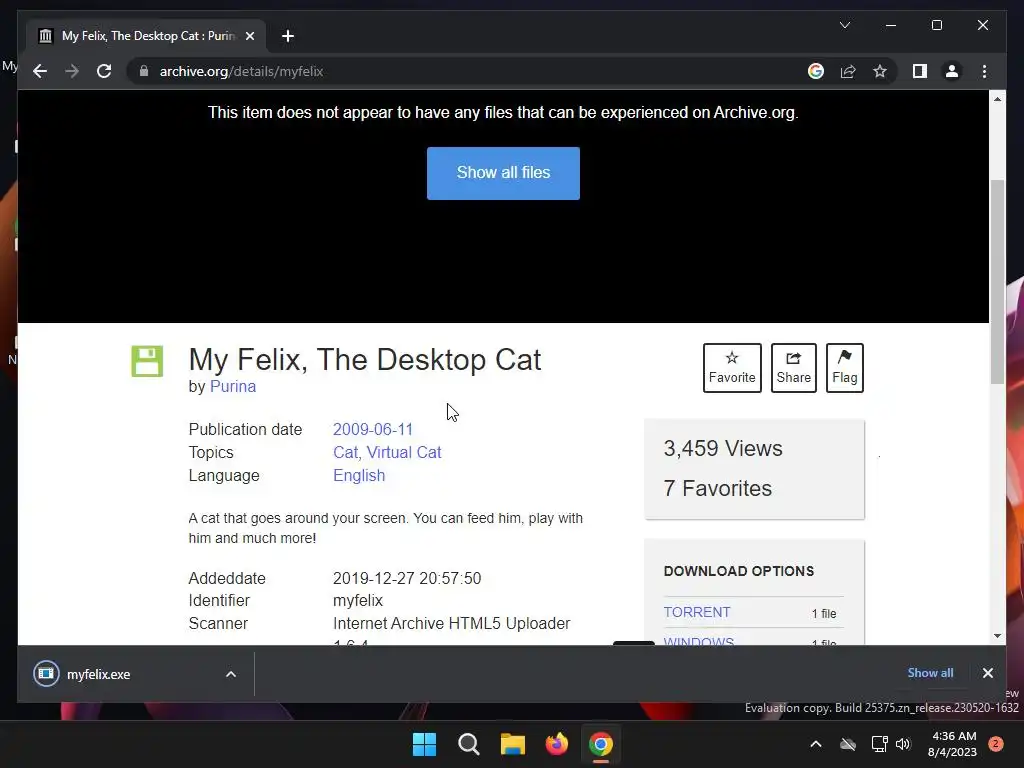Image resolution: width=1024 pixels, height=768 pixels.
Task: Click the Share button on the item
Action: [793, 368]
